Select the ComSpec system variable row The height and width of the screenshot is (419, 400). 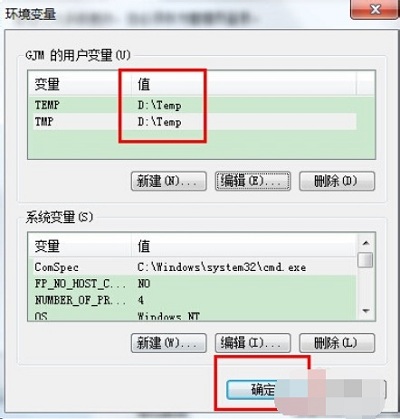pyautogui.click(x=192, y=267)
